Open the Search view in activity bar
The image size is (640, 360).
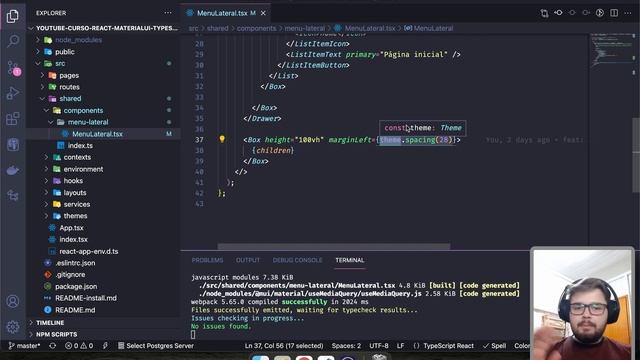pos(13,41)
